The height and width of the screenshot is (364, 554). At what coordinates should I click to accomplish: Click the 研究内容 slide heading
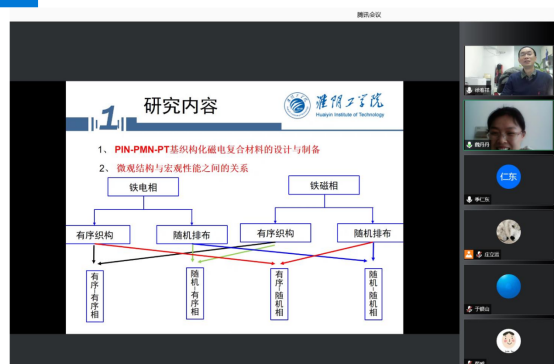(x=181, y=106)
